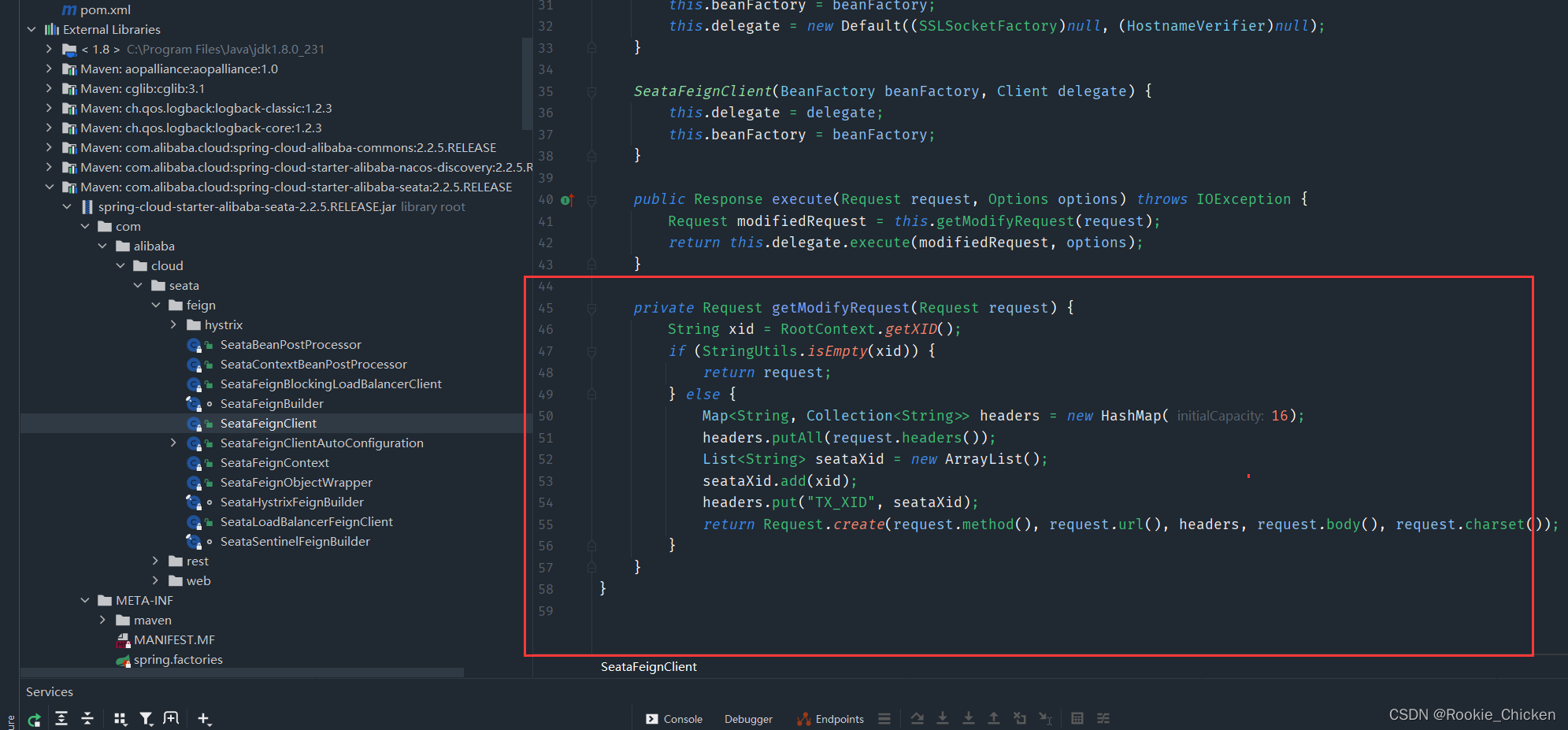Expand the JDK 1.8 library node

coord(49,50)
